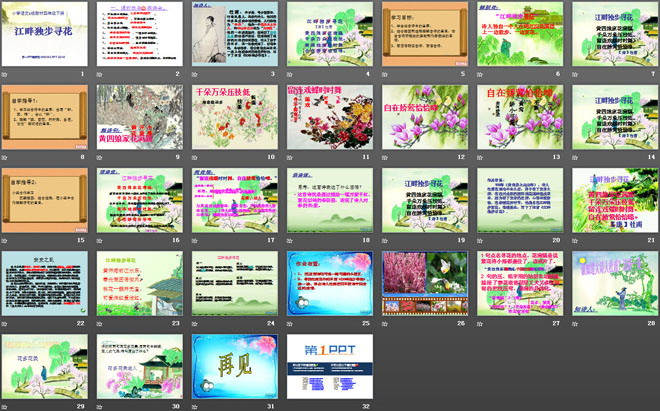Screen dimensions: 660x411
Task: Click animation star icon under slide 22
Action: (x=5, y=323)
